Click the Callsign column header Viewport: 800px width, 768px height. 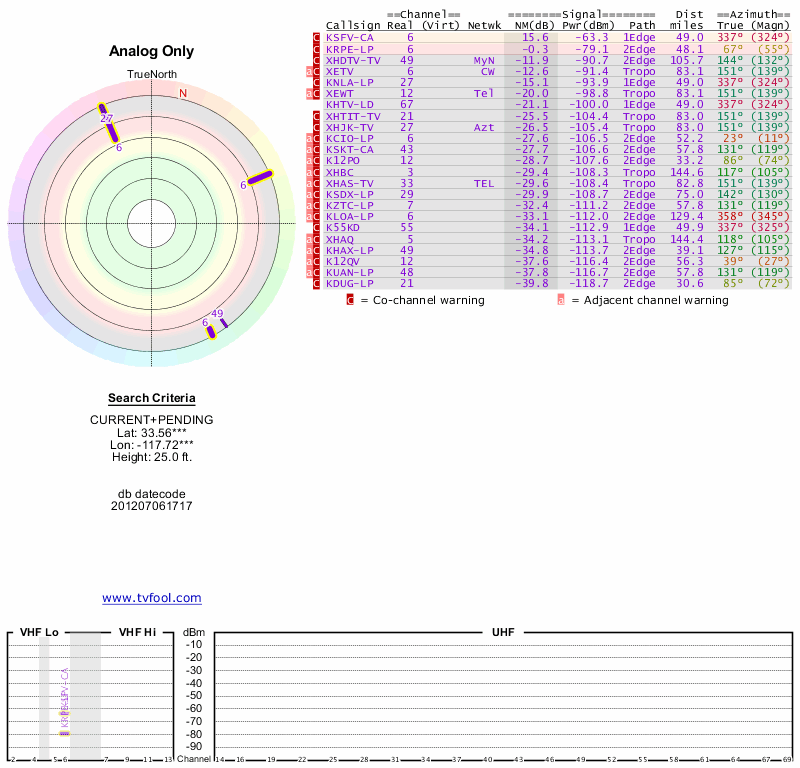[354, 25]
